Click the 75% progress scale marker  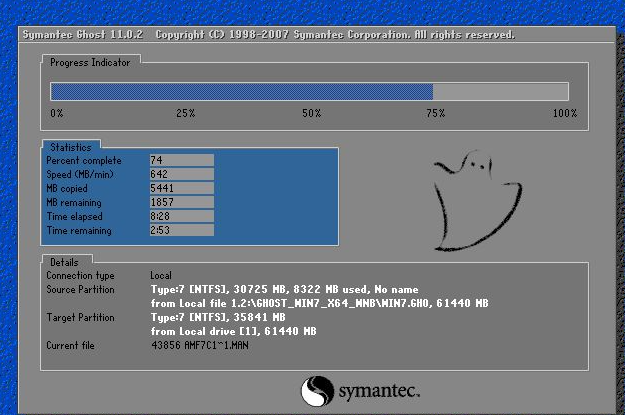pos(435,113)
